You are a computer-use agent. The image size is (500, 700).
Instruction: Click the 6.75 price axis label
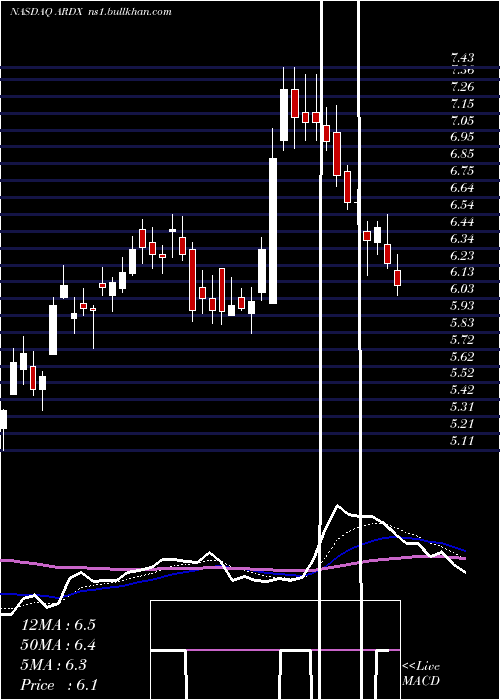(x=462, y=171)
